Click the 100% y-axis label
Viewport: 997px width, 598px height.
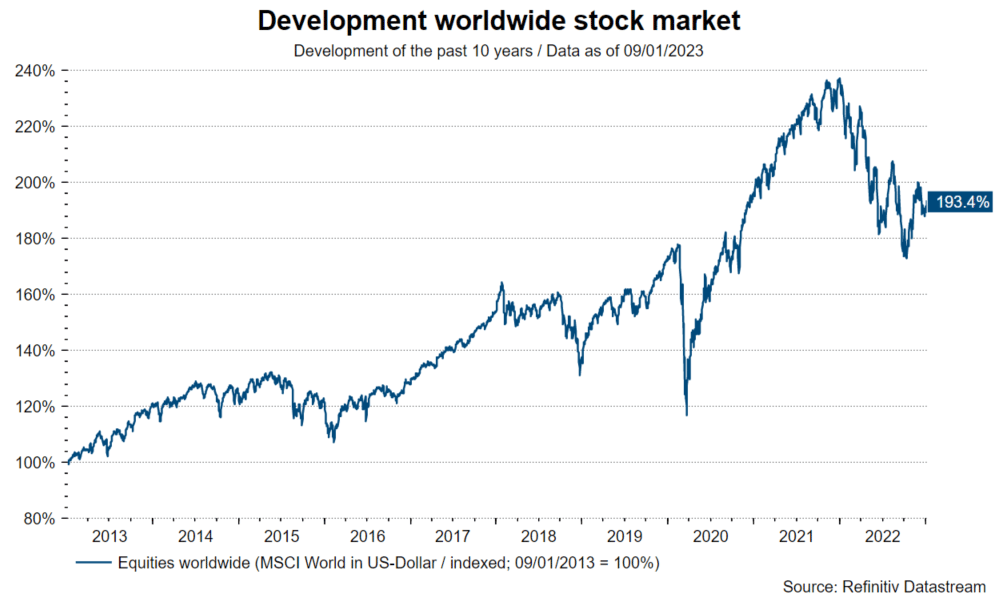pyautogui.click(x=33, y=463)
